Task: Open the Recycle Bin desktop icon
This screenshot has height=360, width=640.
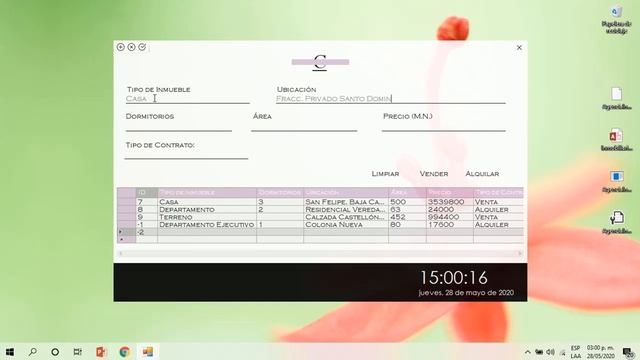Action: pos(617,19)
